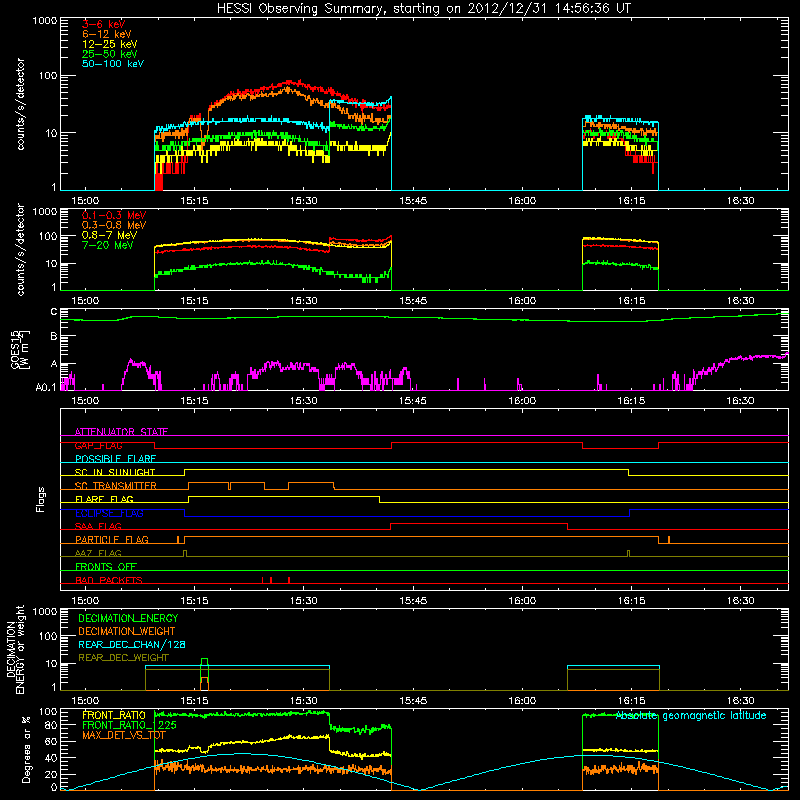Click the 16:30 tick label under the Flags panel
This screenshot has height=800, width=800.
coord(740,601)
